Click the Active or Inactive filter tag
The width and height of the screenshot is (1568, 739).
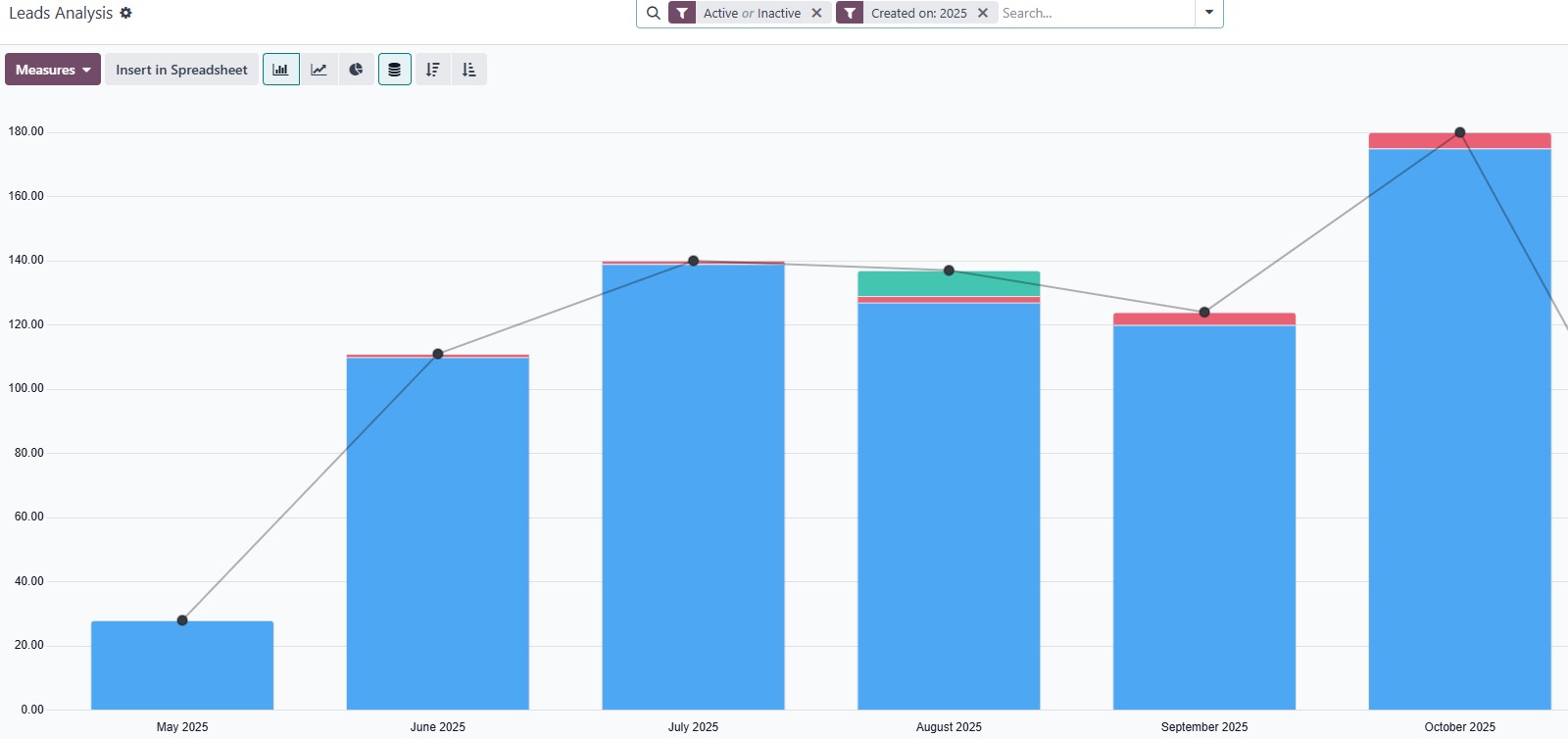(x=752, y=14)
